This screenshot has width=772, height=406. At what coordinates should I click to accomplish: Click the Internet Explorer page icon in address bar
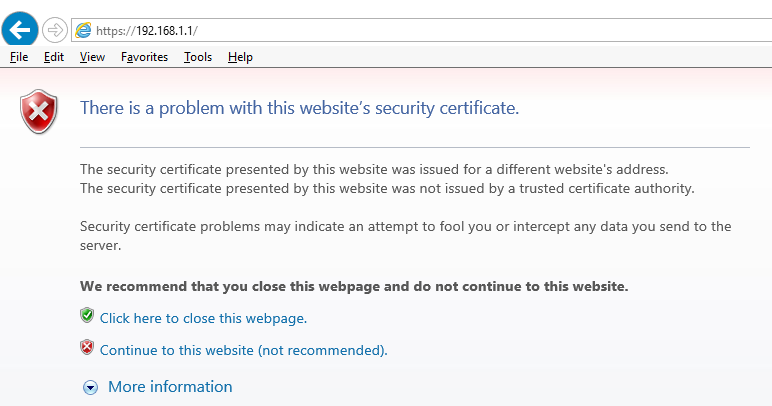click(84, 30)
